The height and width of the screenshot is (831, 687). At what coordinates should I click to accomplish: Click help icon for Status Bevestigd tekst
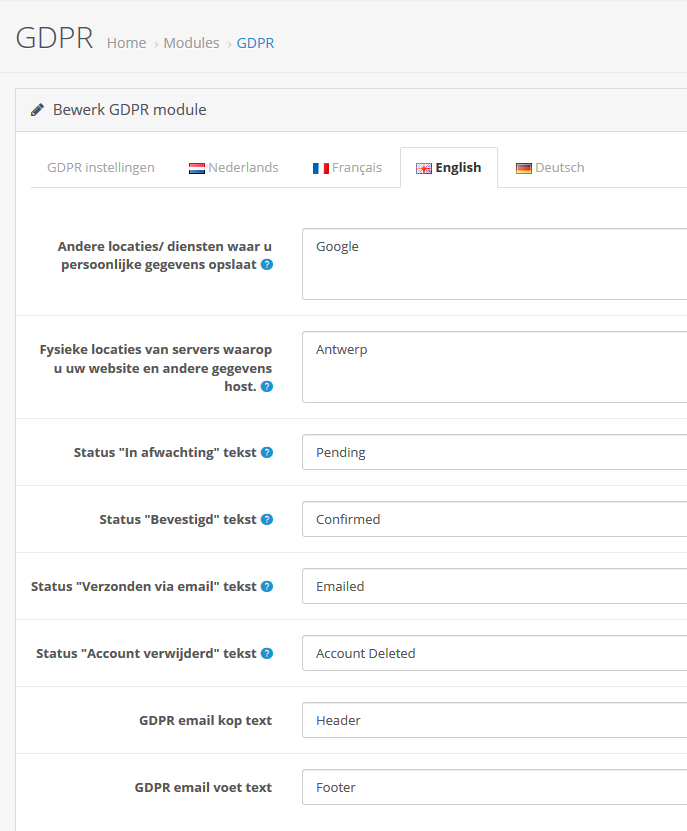click(x=267, y=519)
